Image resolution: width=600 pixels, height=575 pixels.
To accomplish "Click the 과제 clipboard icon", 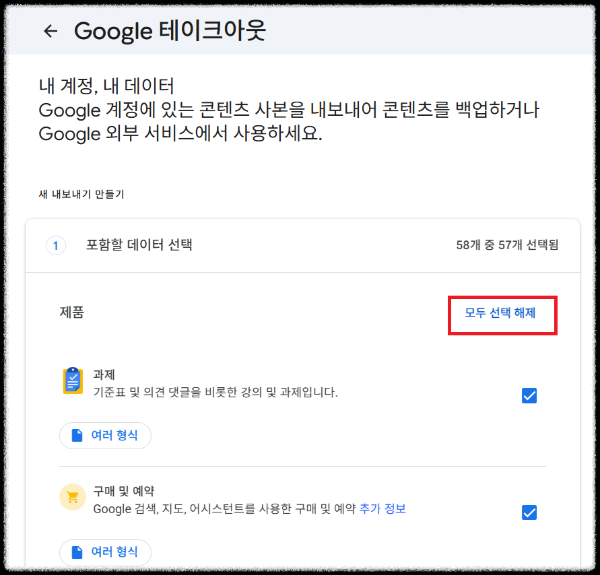I will pyautogui.click(x=73, y=381).
